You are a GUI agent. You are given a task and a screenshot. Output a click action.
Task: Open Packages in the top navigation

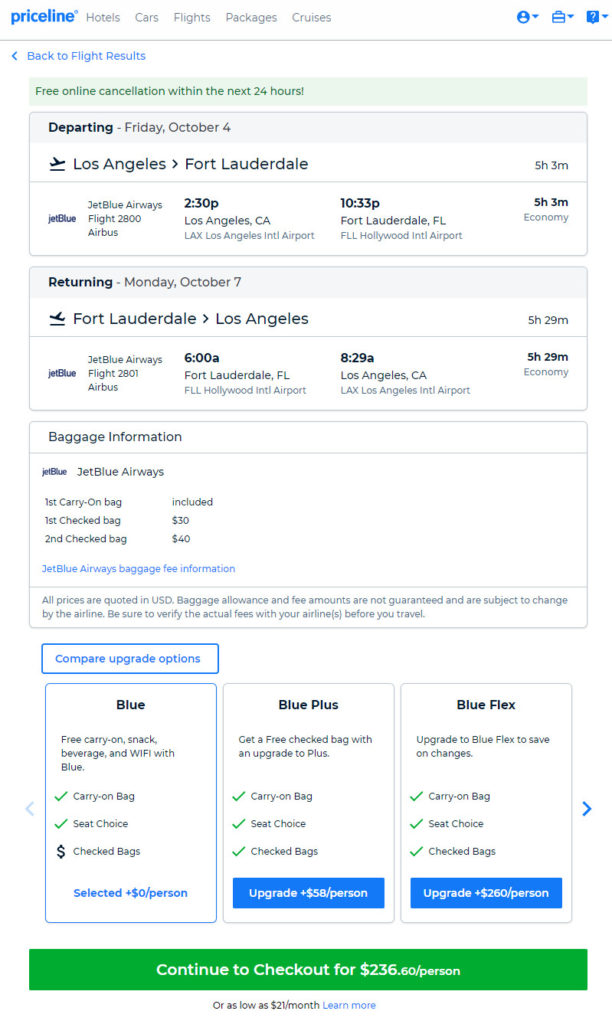pyautogui.click(x=251, y=18)
